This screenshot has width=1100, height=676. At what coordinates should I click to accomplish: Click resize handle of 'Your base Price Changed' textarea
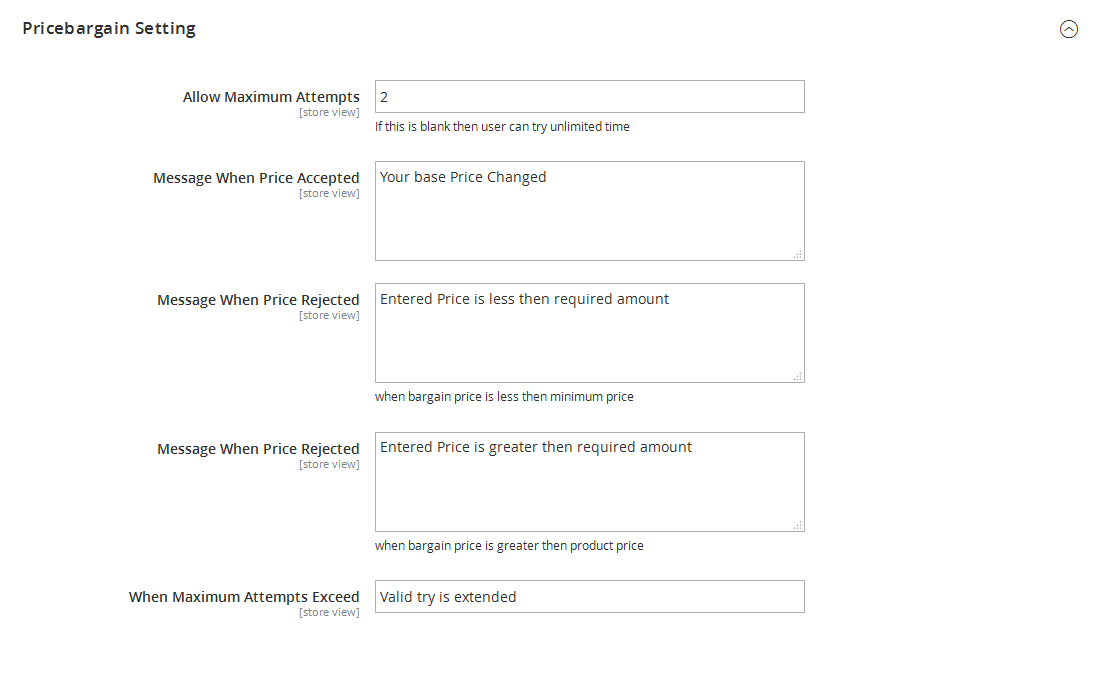pos(798,255)
